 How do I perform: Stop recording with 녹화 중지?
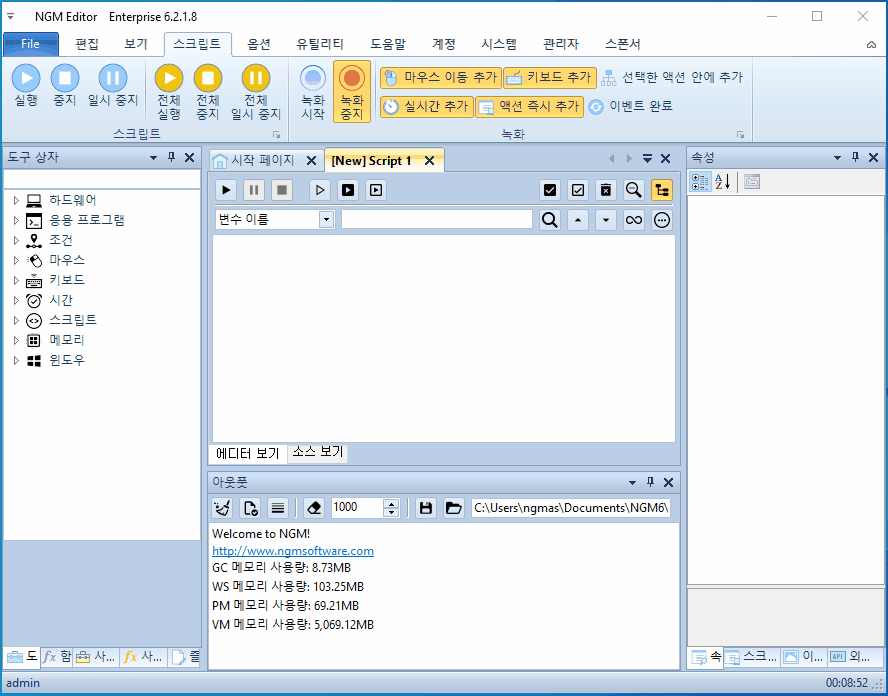(x=352, y=92)
